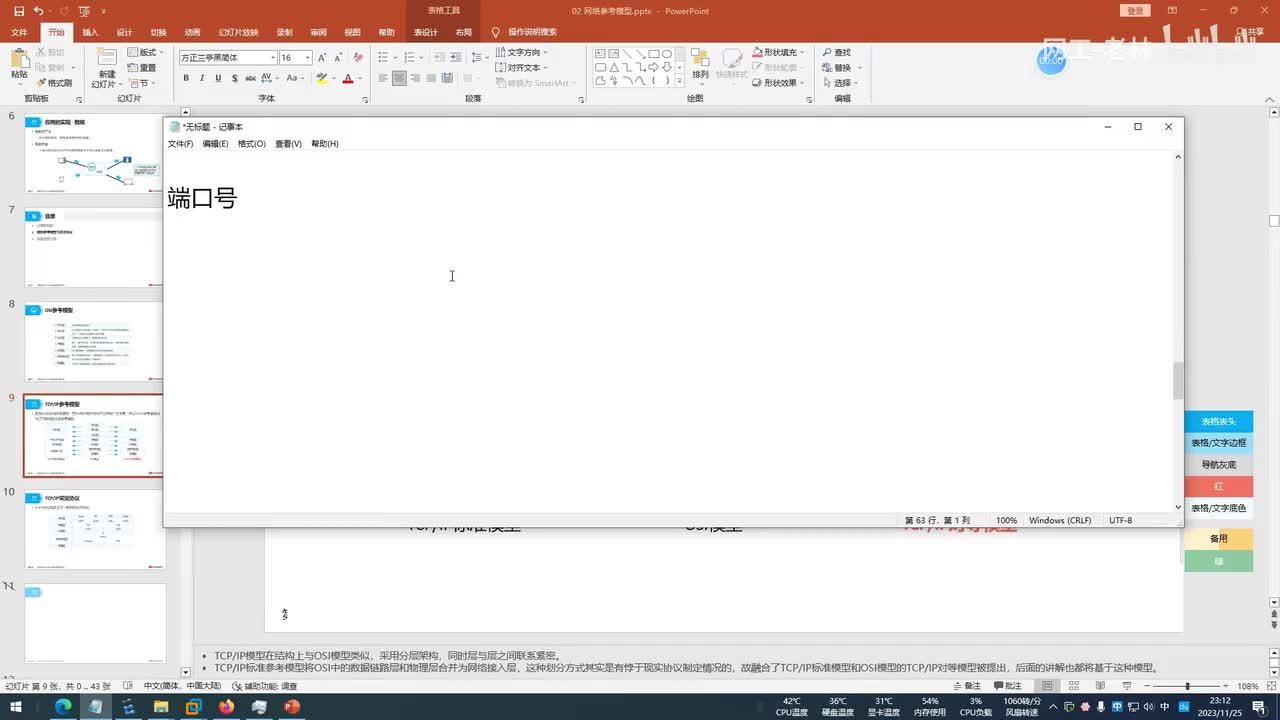Switch to the 幻灯片放映 slide show tab
The image size is (1280, 720).
238,32
